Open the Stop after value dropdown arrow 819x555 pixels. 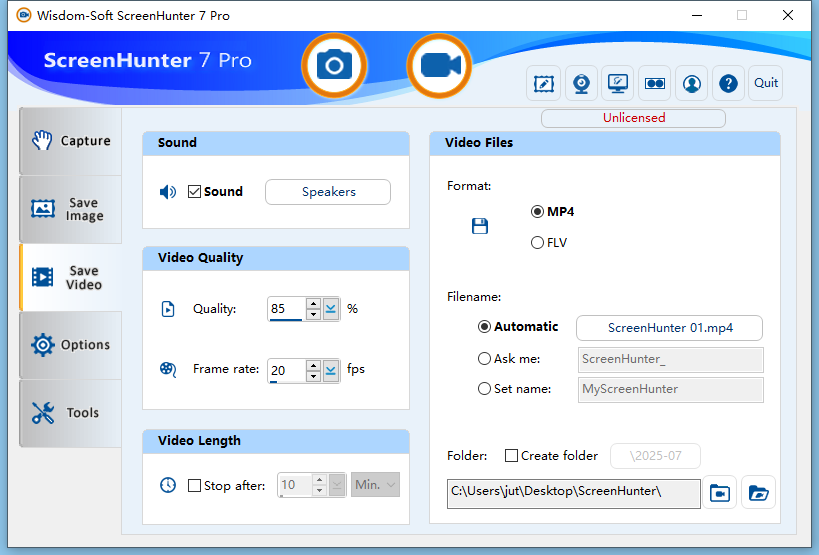337,485
